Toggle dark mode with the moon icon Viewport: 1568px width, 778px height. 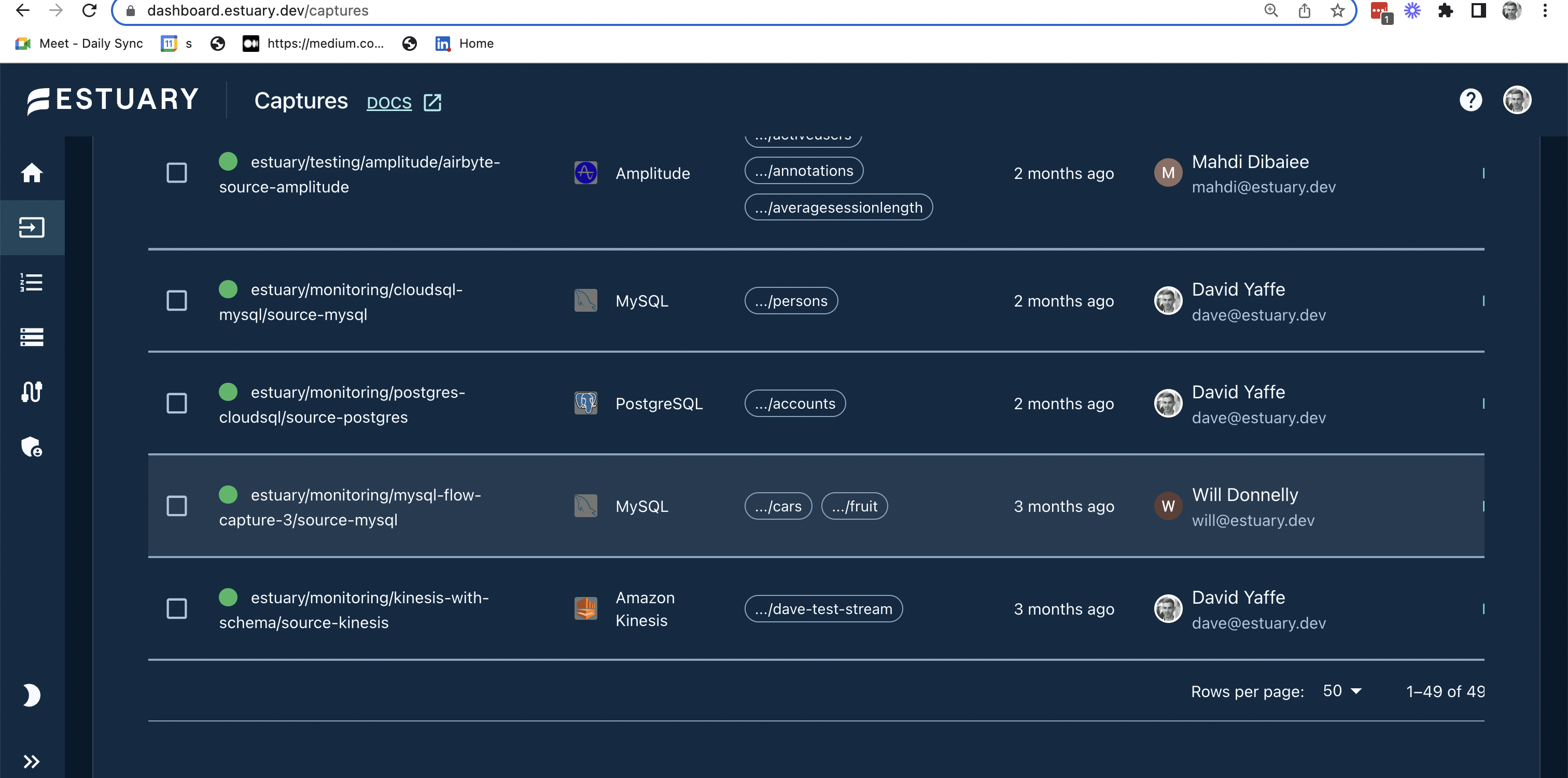(x=32, y=694)
